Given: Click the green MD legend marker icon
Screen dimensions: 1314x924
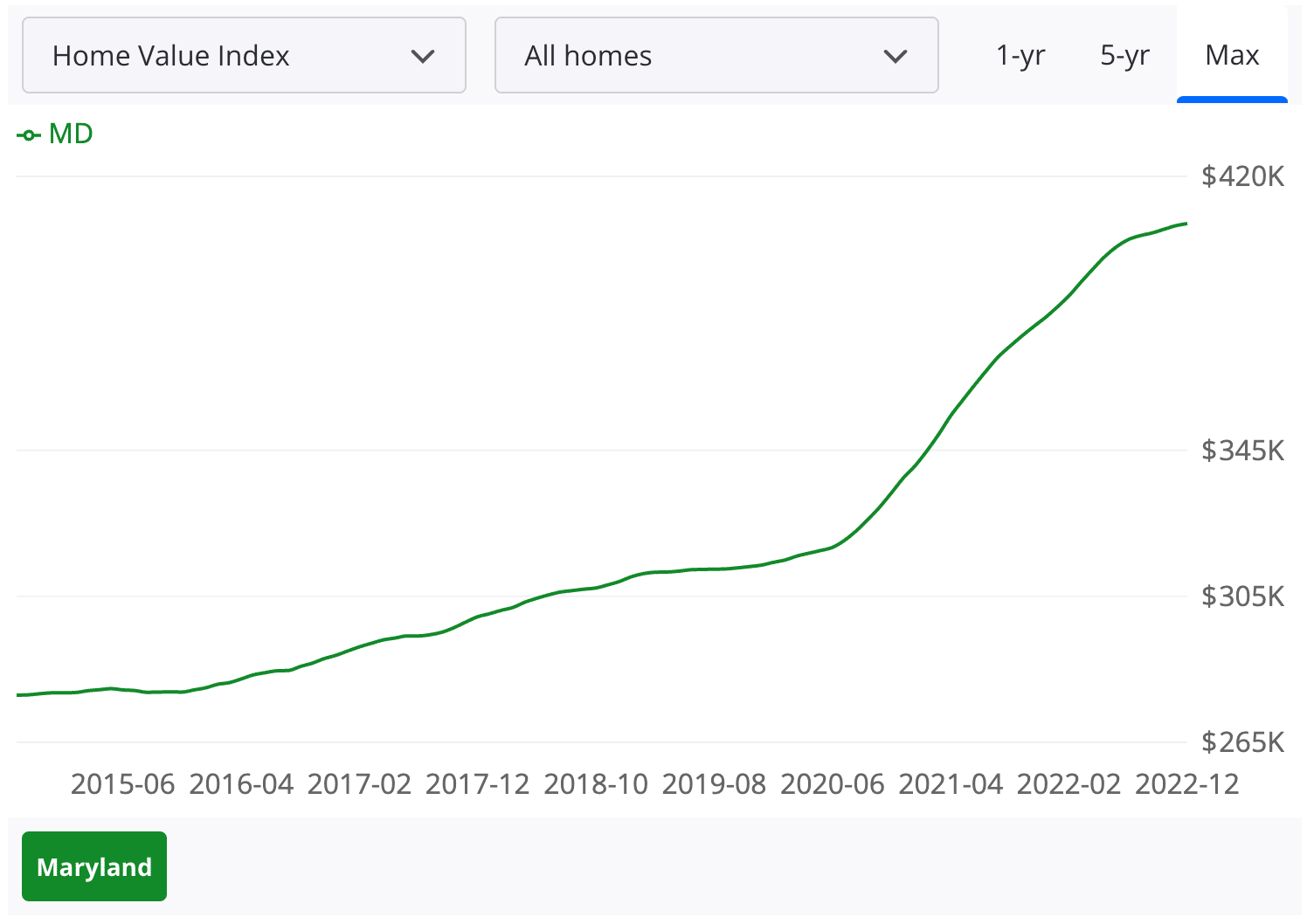Looking at the screenshot, I should click(x=31, y=134).
